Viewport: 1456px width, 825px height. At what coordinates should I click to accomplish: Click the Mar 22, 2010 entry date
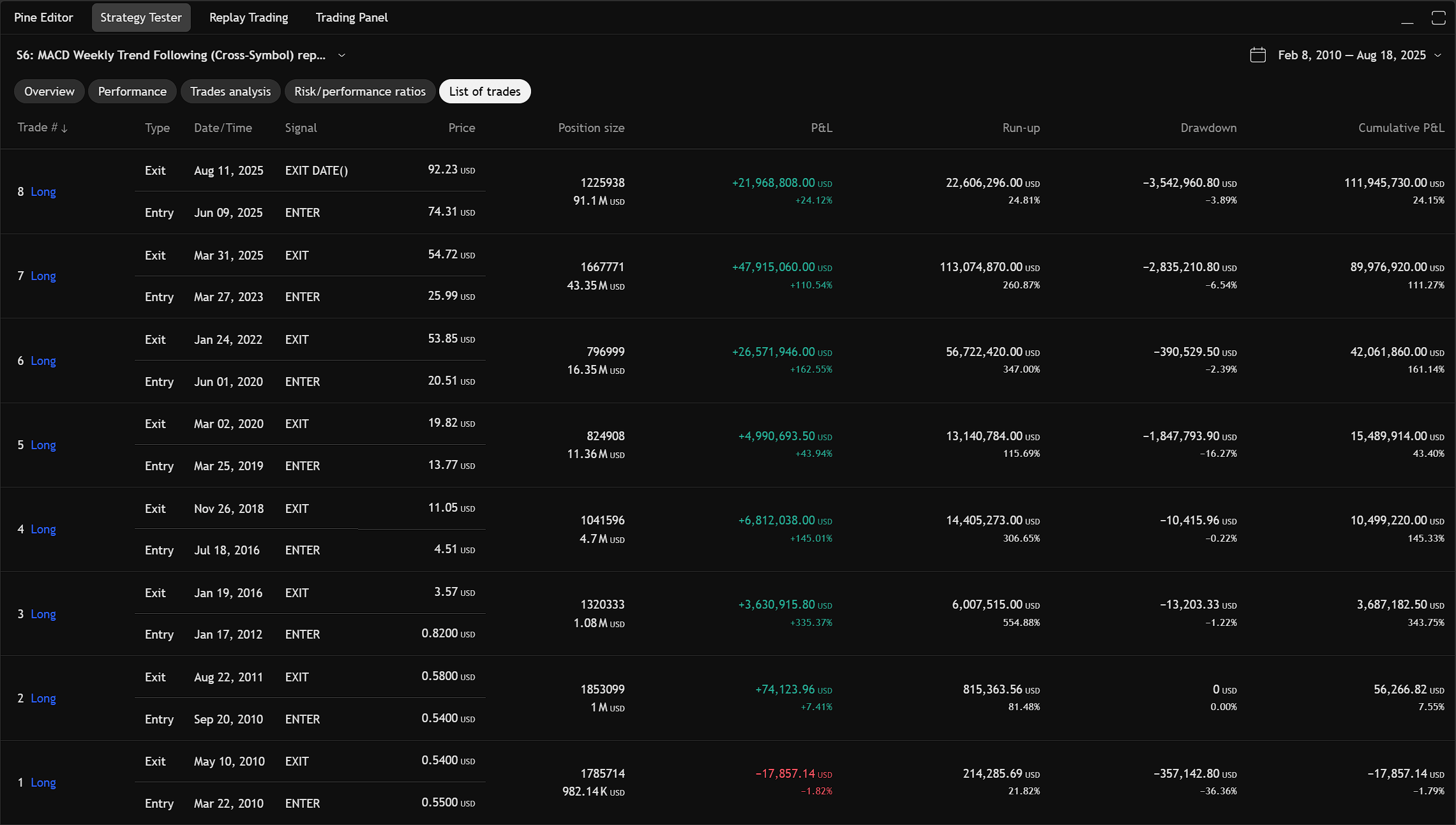pos(229,803)
